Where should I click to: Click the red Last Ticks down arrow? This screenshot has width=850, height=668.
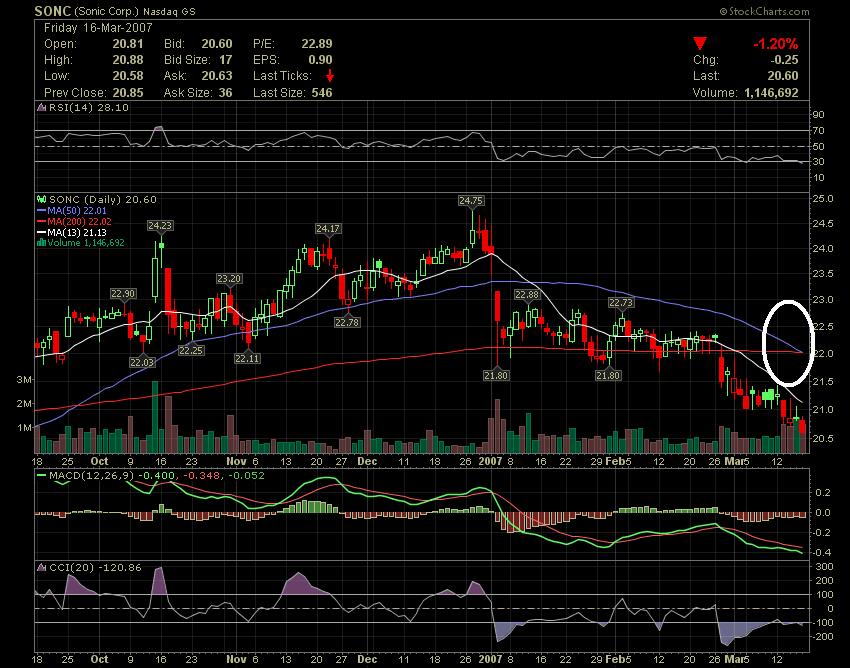pyautogui.click(x=330, y=76)
